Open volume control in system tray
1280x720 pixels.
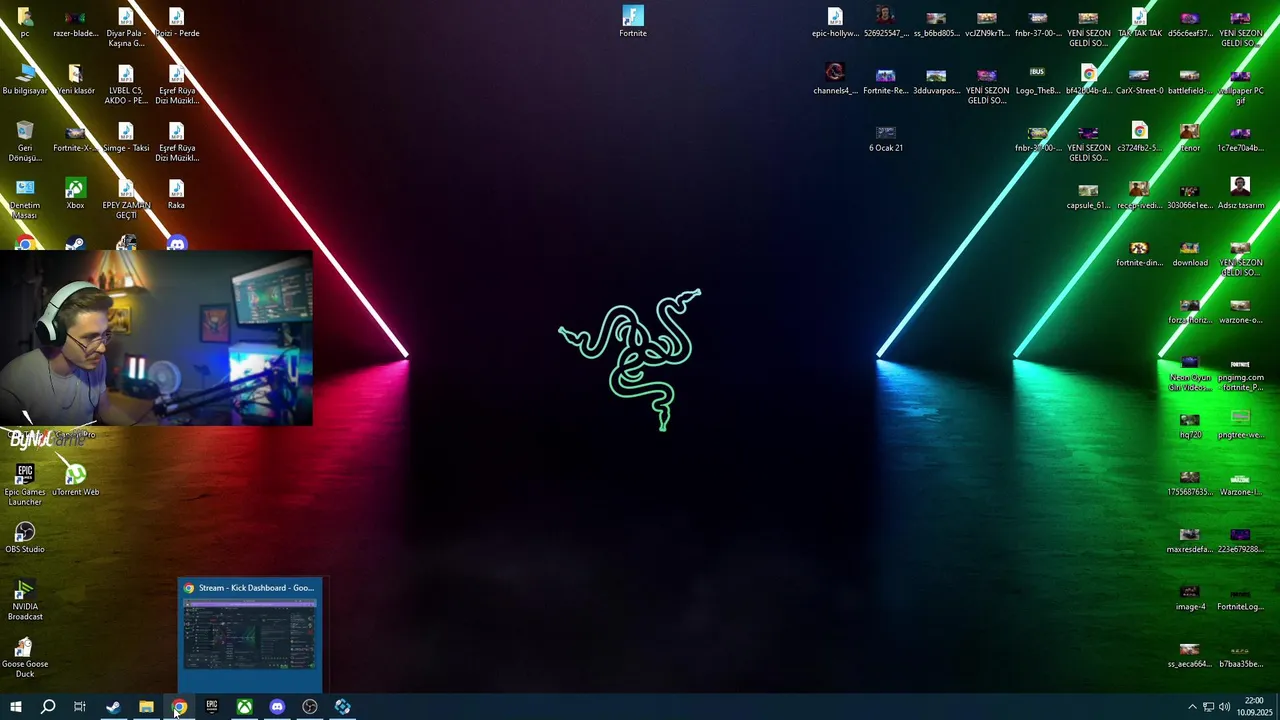[1224, 707]
